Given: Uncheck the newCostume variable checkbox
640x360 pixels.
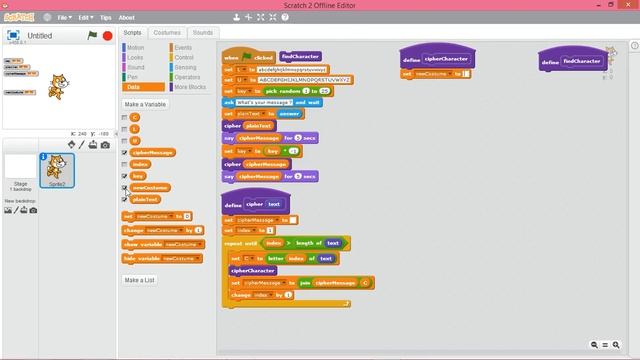Looking at the screenshot, I should 124,188.
